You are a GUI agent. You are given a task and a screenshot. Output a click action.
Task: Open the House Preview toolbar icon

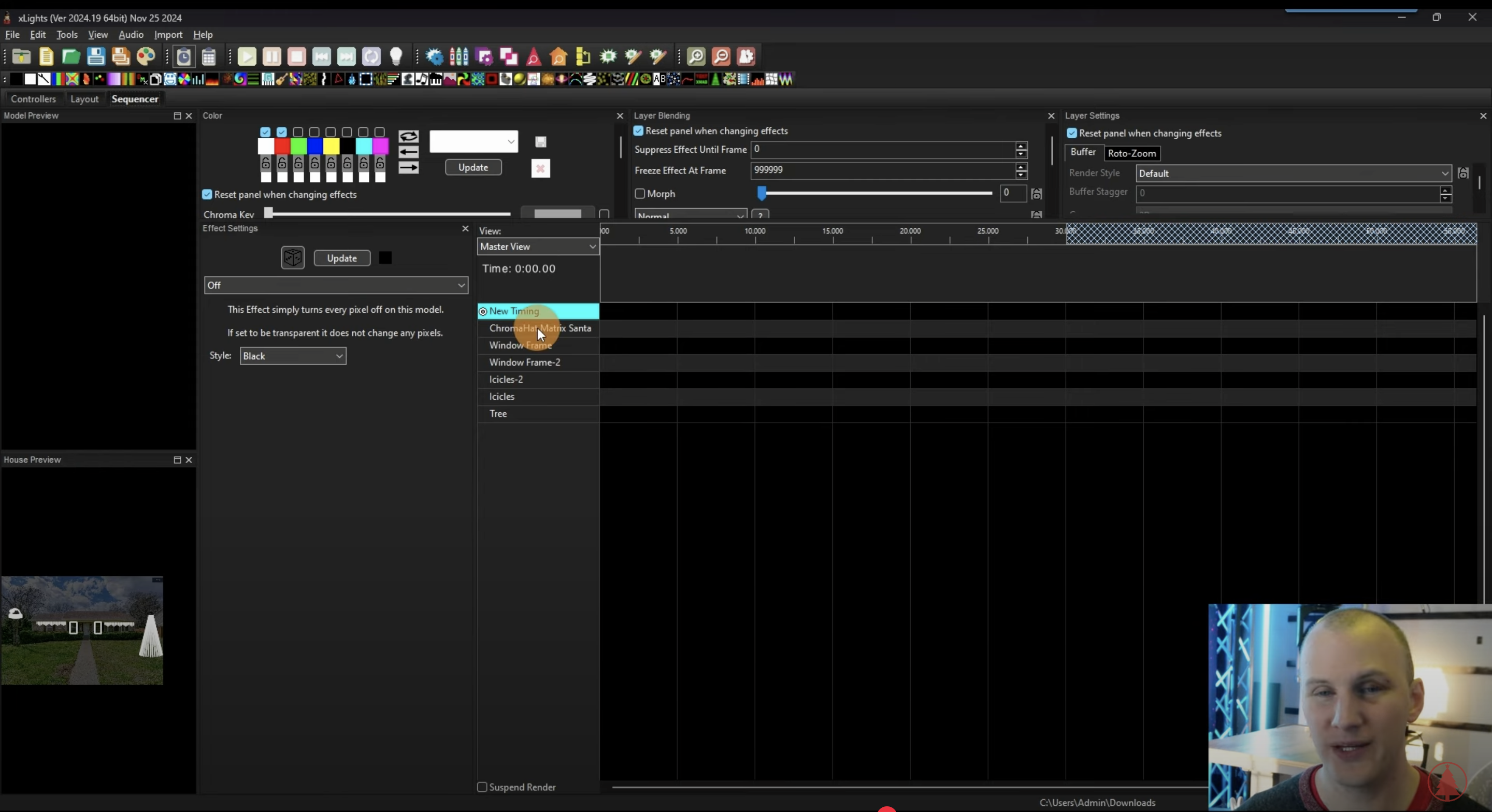558,56
